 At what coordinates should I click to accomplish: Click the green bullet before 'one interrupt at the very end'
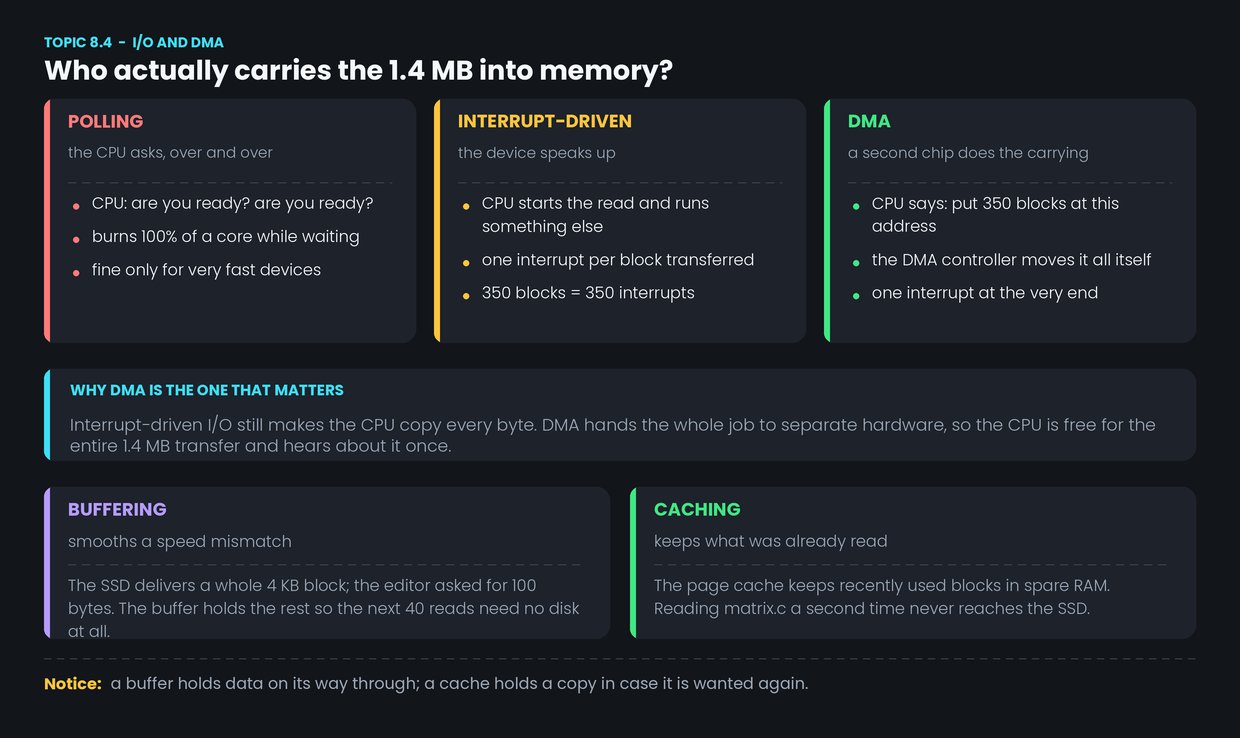[x=856, y=296]
